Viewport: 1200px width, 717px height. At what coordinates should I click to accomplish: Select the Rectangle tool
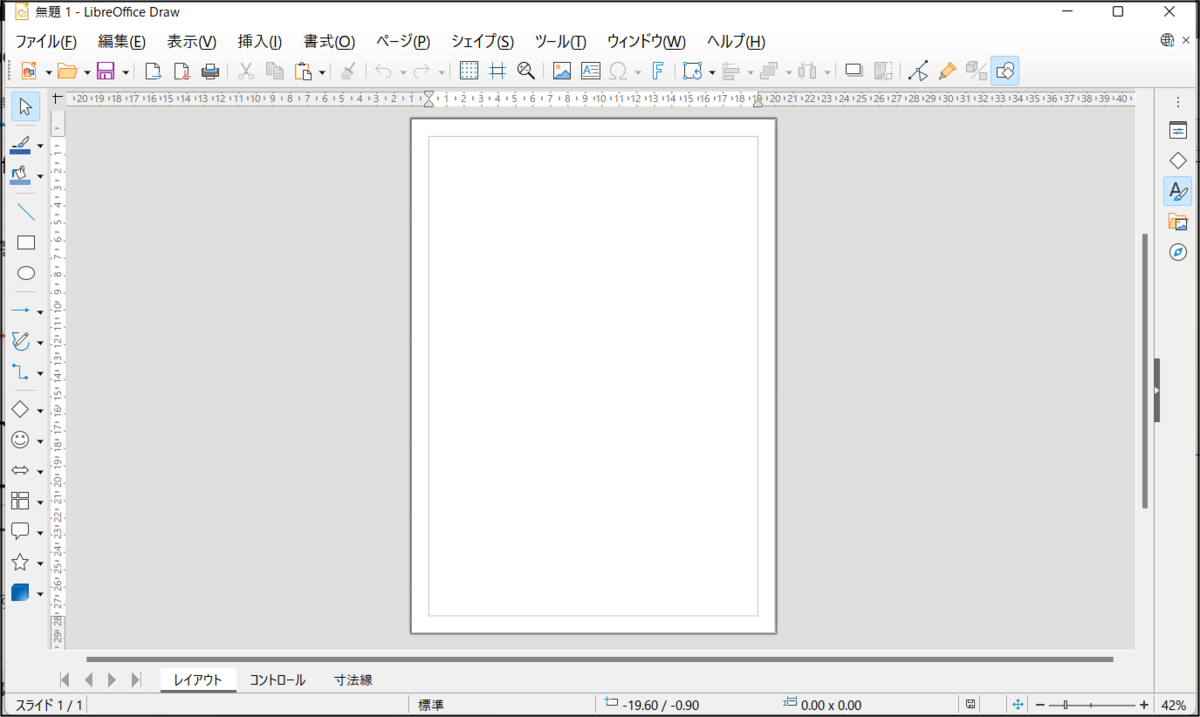pyautogui.click(x=26, y=242)
